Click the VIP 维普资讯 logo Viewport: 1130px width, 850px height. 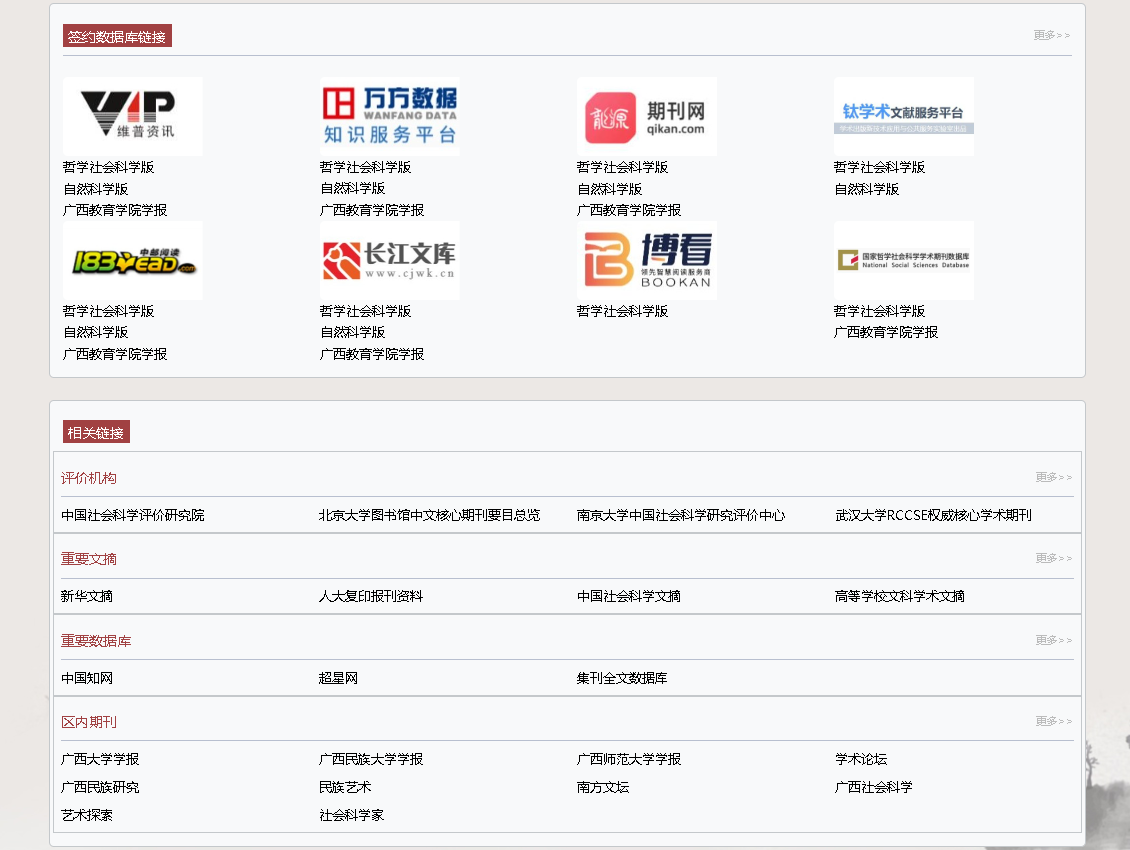[132, 116]
